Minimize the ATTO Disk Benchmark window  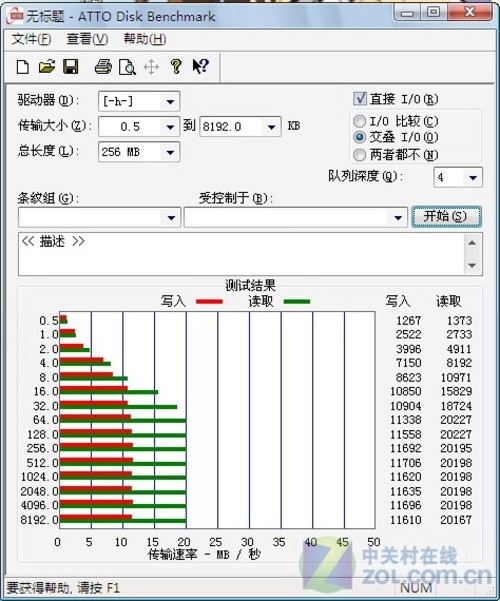pos(407,13)
